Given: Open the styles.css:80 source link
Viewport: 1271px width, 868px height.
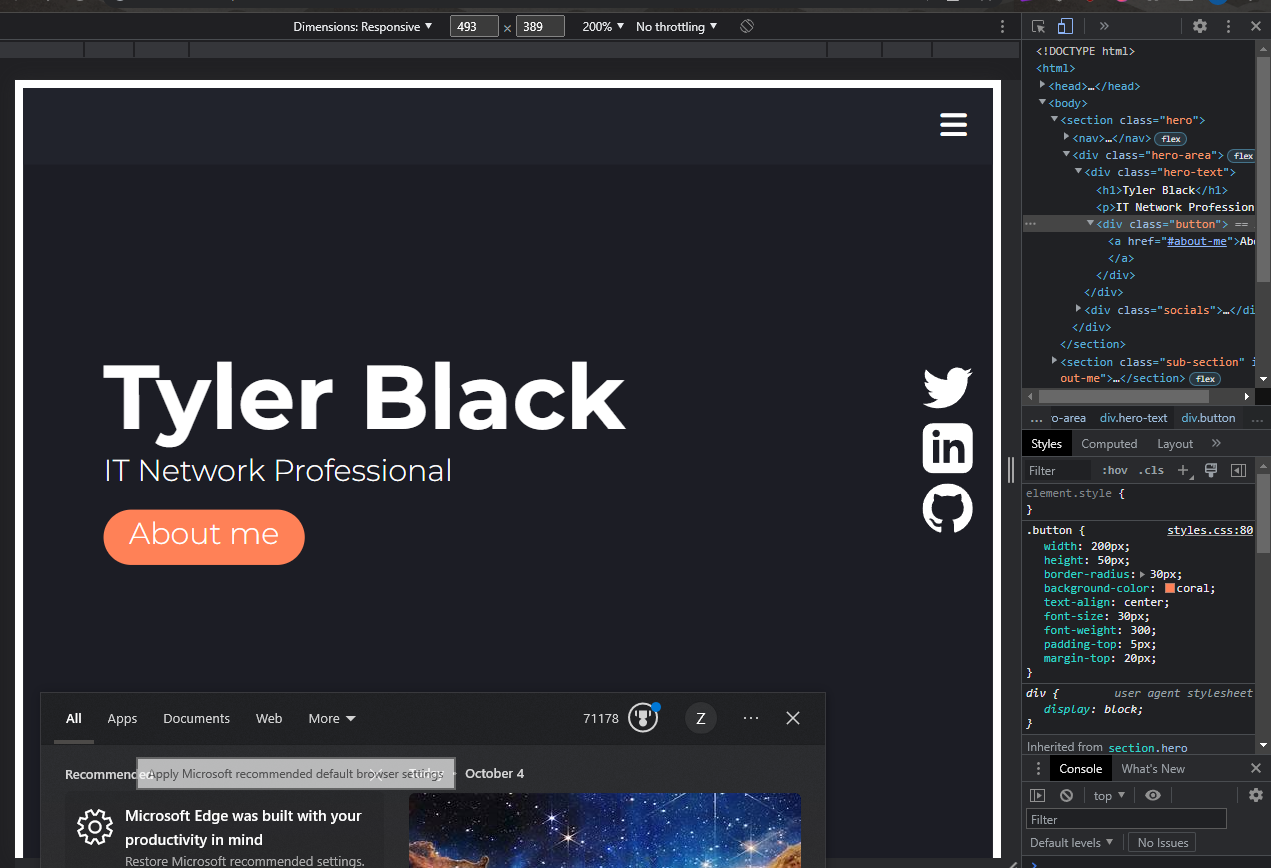Looking at the screenshot, I should point(1210,530).
